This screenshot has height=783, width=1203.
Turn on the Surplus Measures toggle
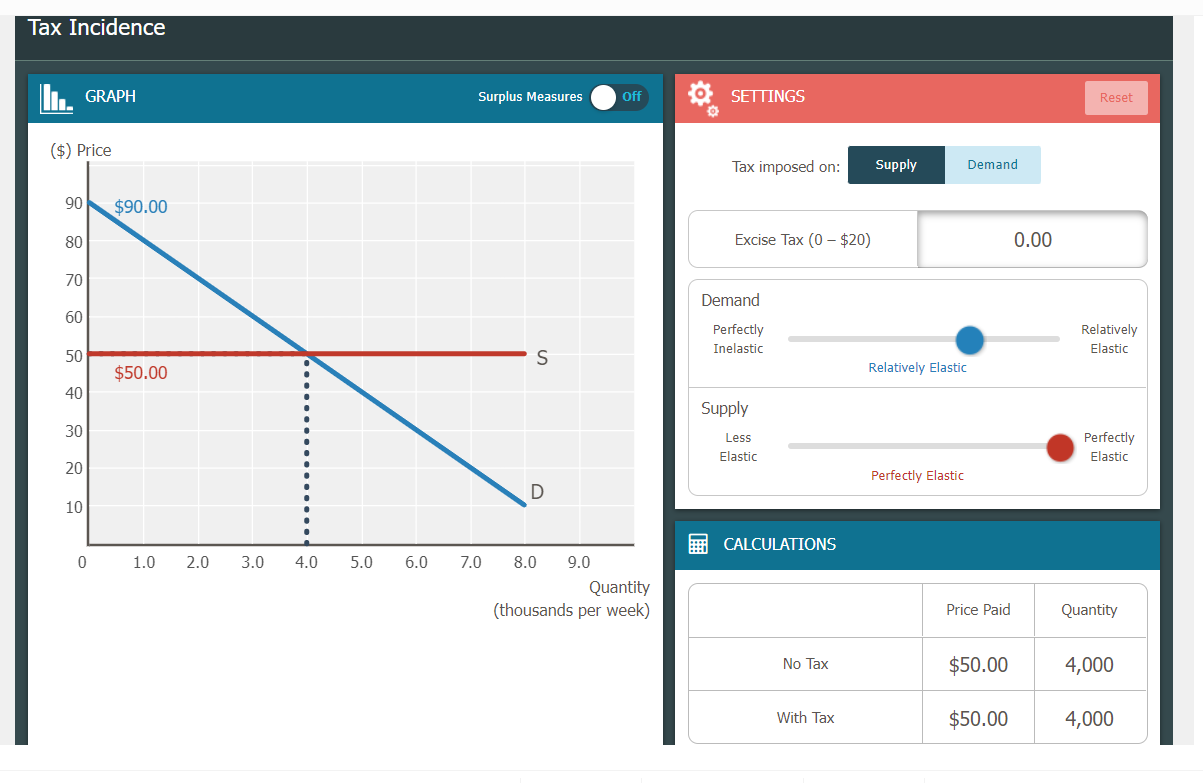pyautogui.click(x=618, y=97)
